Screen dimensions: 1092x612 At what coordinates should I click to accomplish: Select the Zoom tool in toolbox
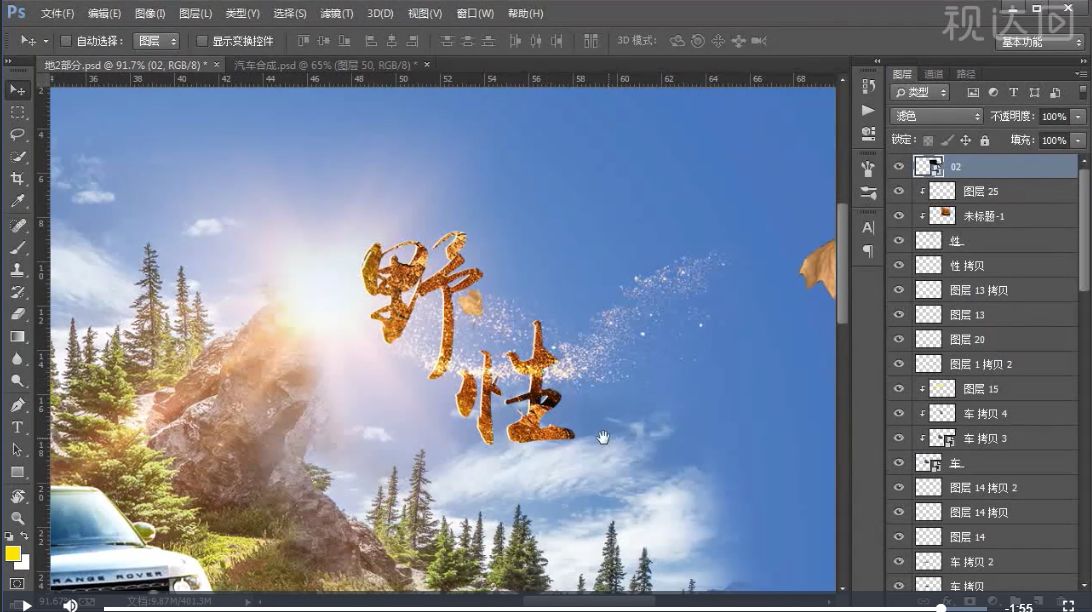pos(17,518)
